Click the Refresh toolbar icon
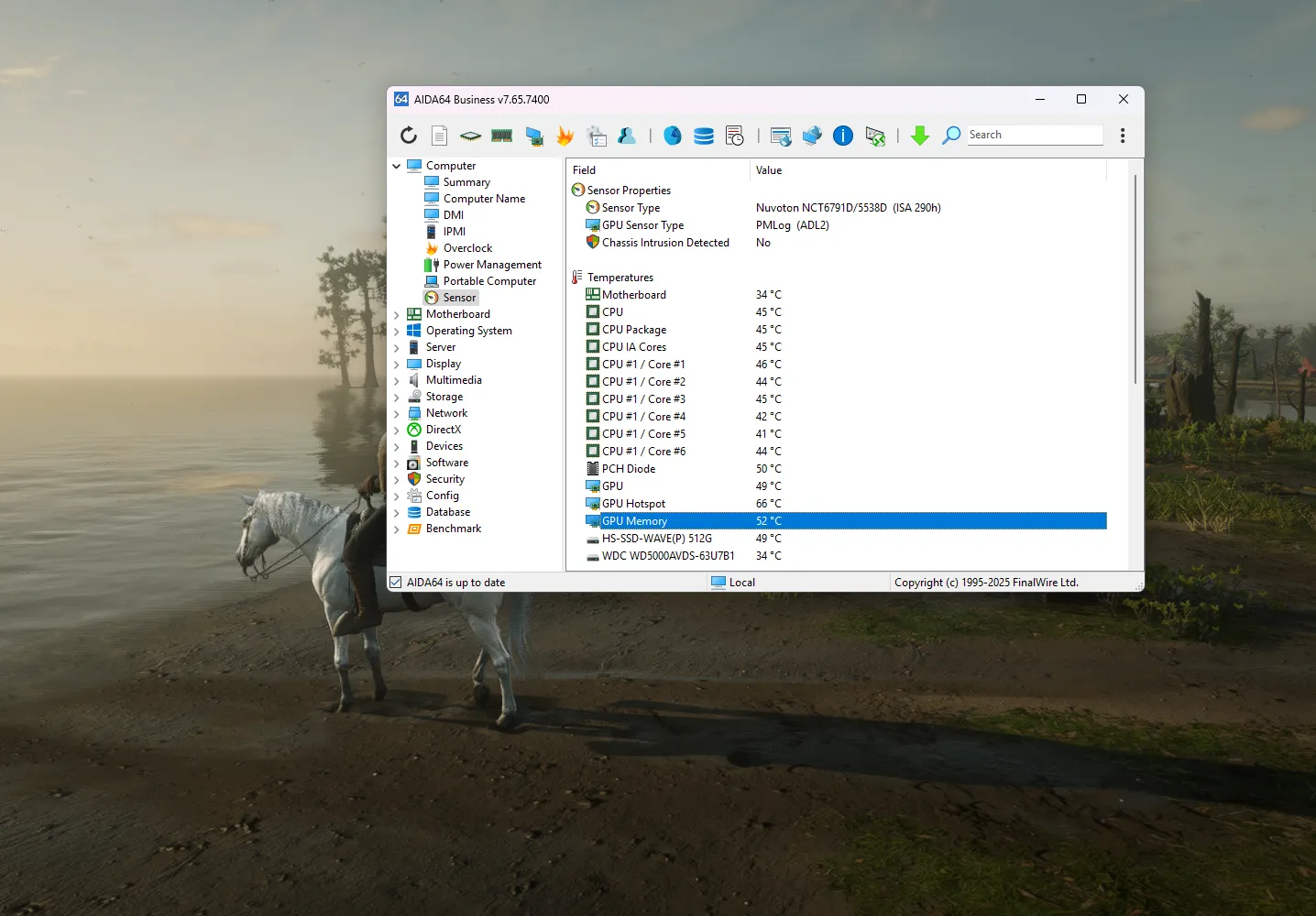This screenshot has width=1316, height=916. 409,136
